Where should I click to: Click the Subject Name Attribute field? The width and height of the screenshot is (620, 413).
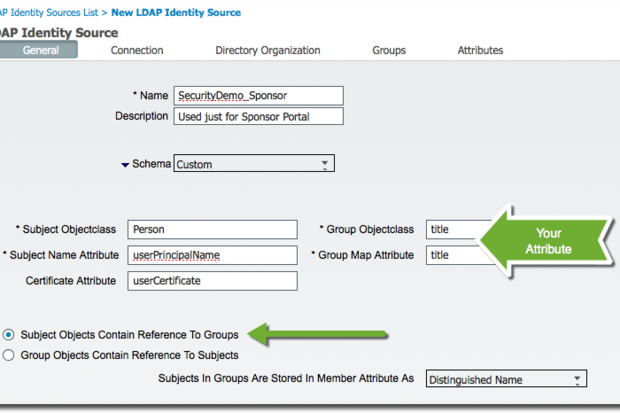(212, 255)
